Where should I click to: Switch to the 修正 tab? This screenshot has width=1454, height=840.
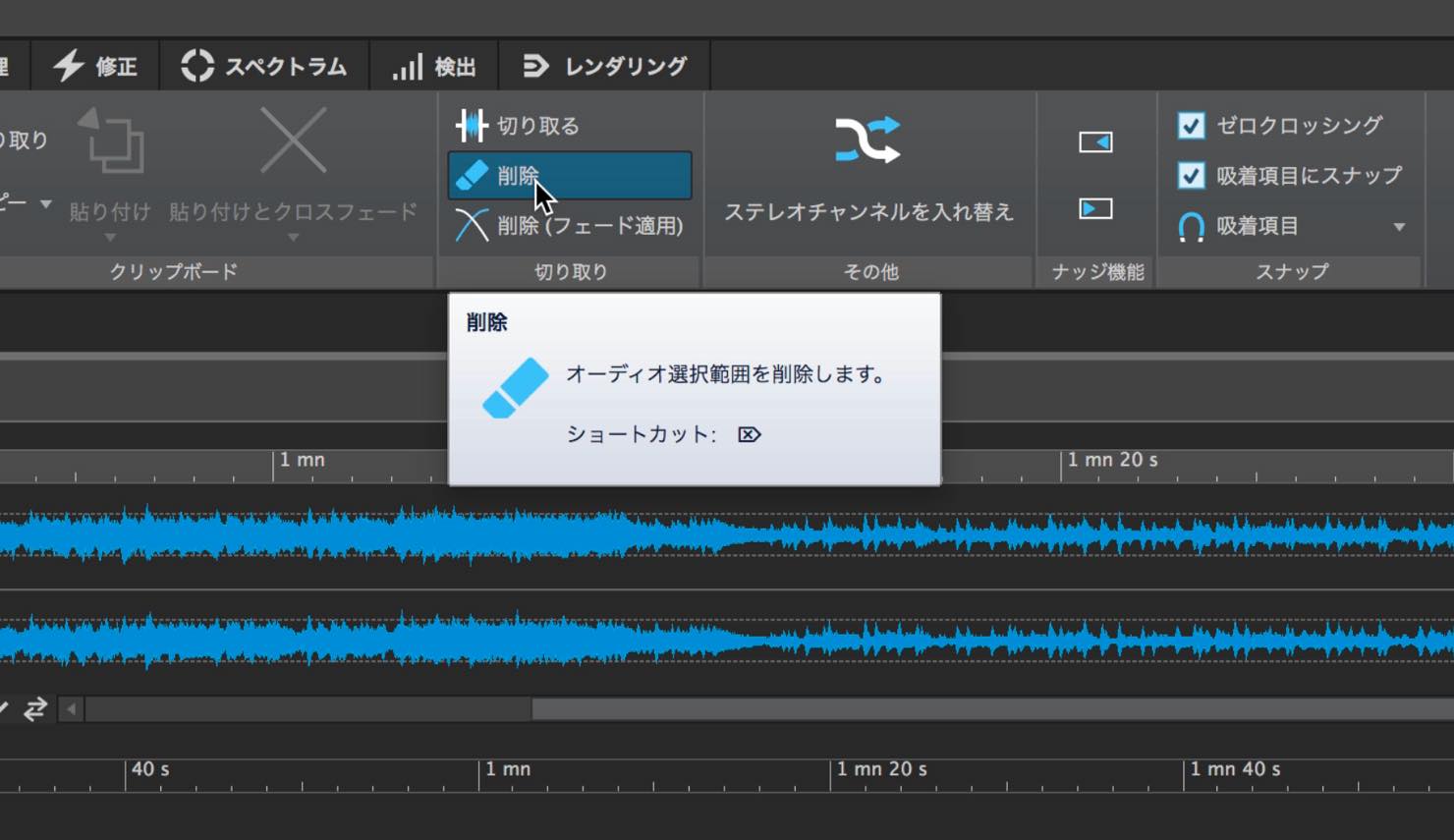(x=95, y=67)
